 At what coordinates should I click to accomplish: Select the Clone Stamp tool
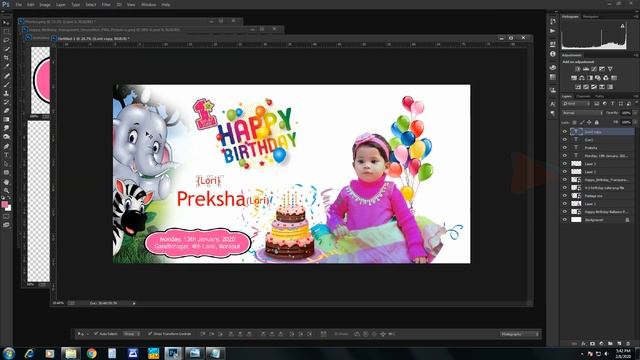click(x=6, y=93)
